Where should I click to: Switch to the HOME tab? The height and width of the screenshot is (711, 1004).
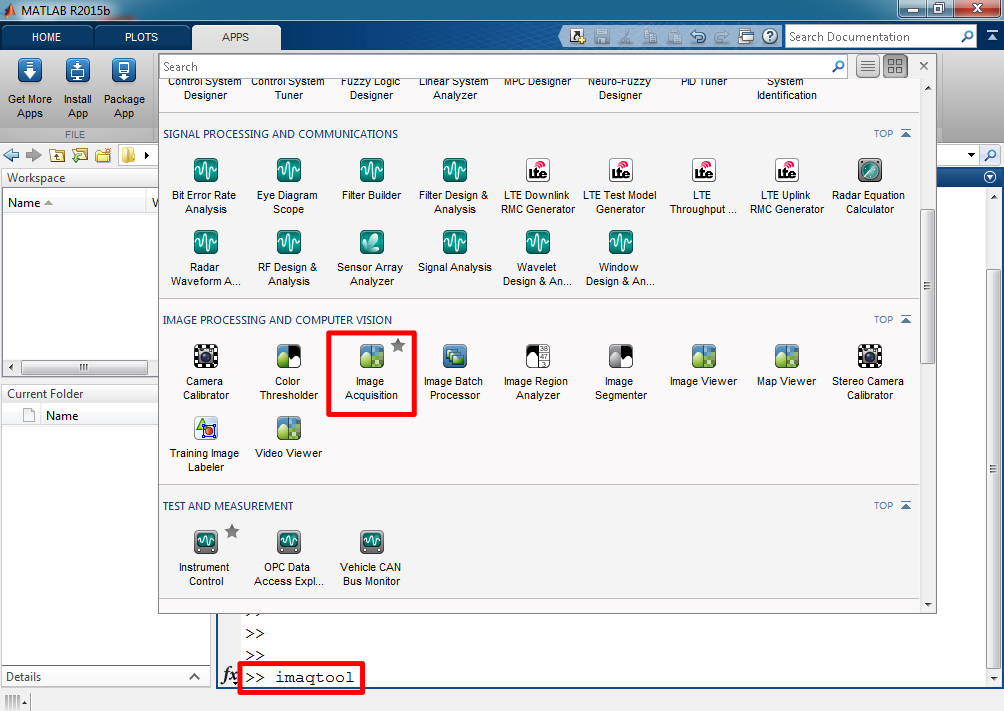tap(47, 37)
